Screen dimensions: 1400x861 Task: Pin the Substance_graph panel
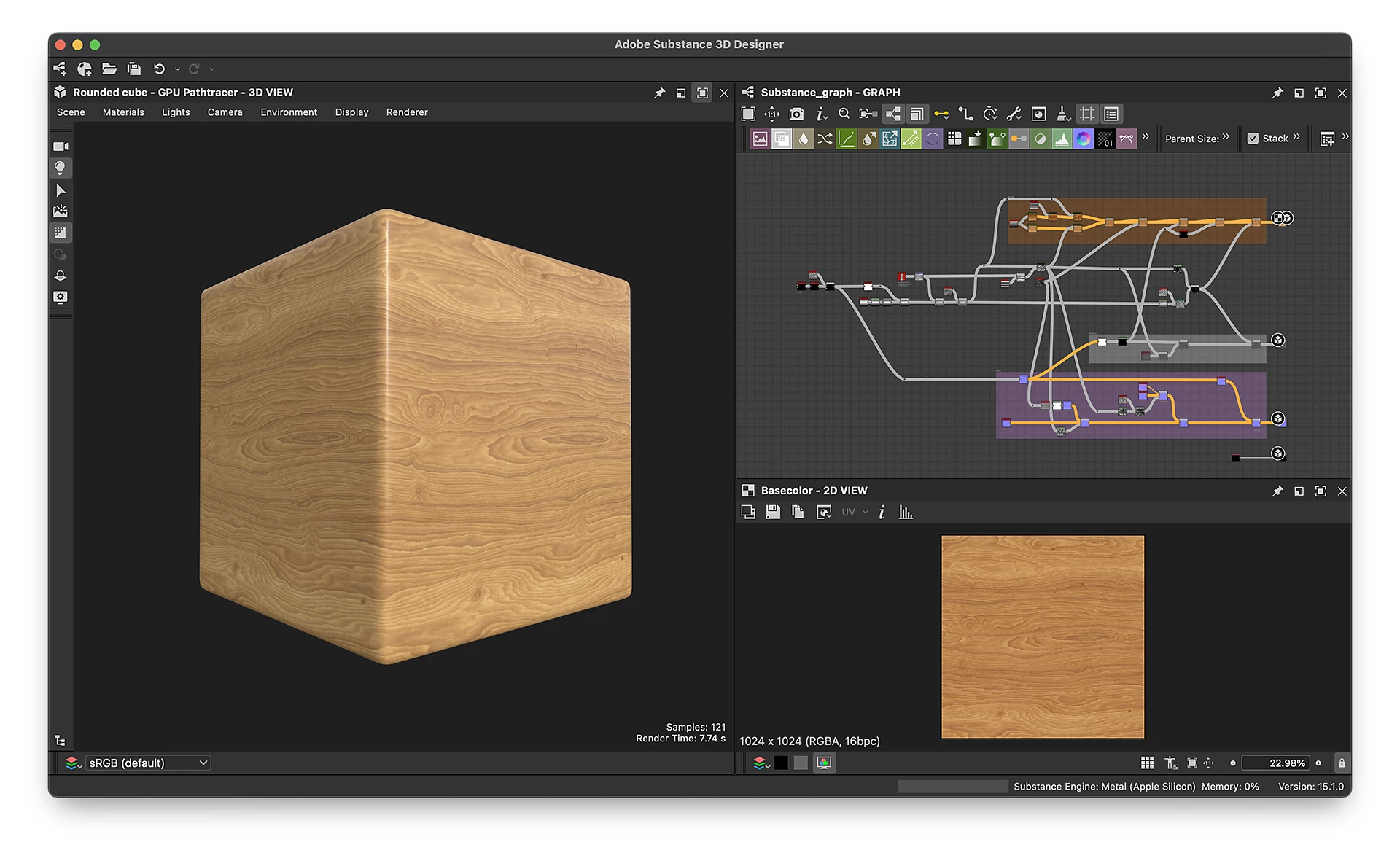pos(1277,93)
